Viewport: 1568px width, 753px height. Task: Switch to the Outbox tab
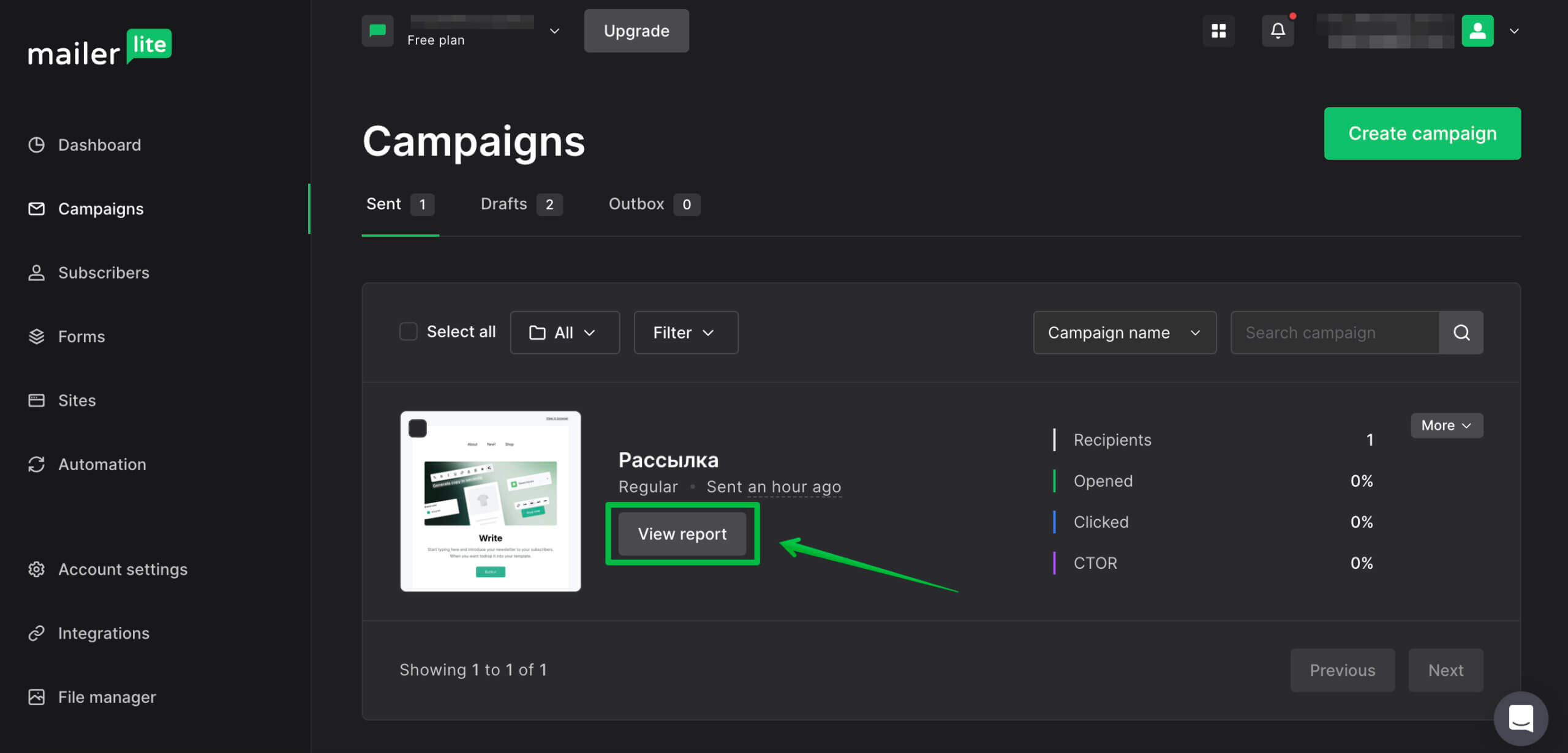tap(654, 204)
